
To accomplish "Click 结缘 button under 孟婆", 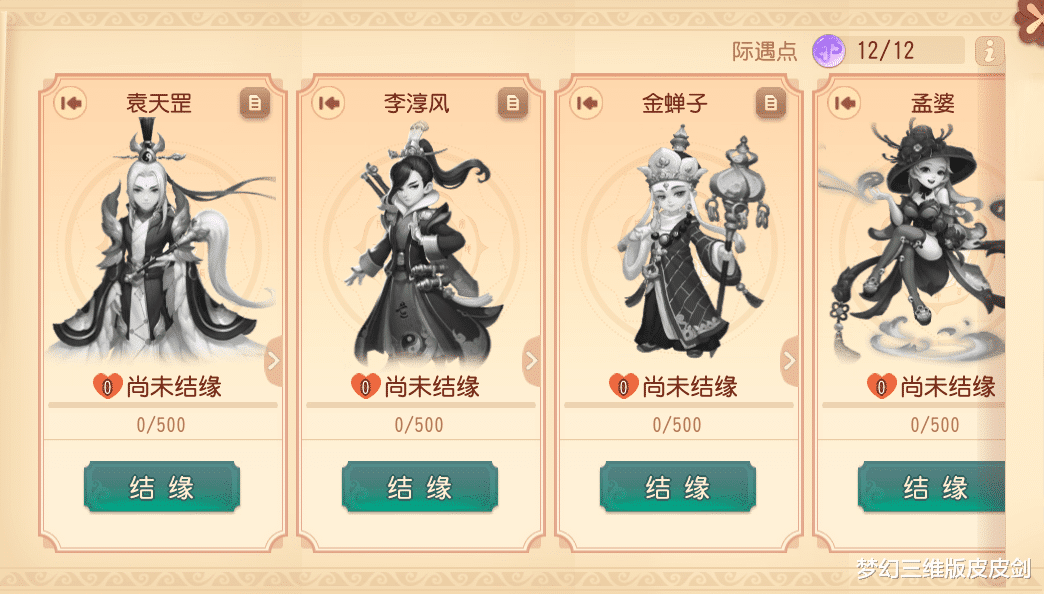I will tap(931, 487).
